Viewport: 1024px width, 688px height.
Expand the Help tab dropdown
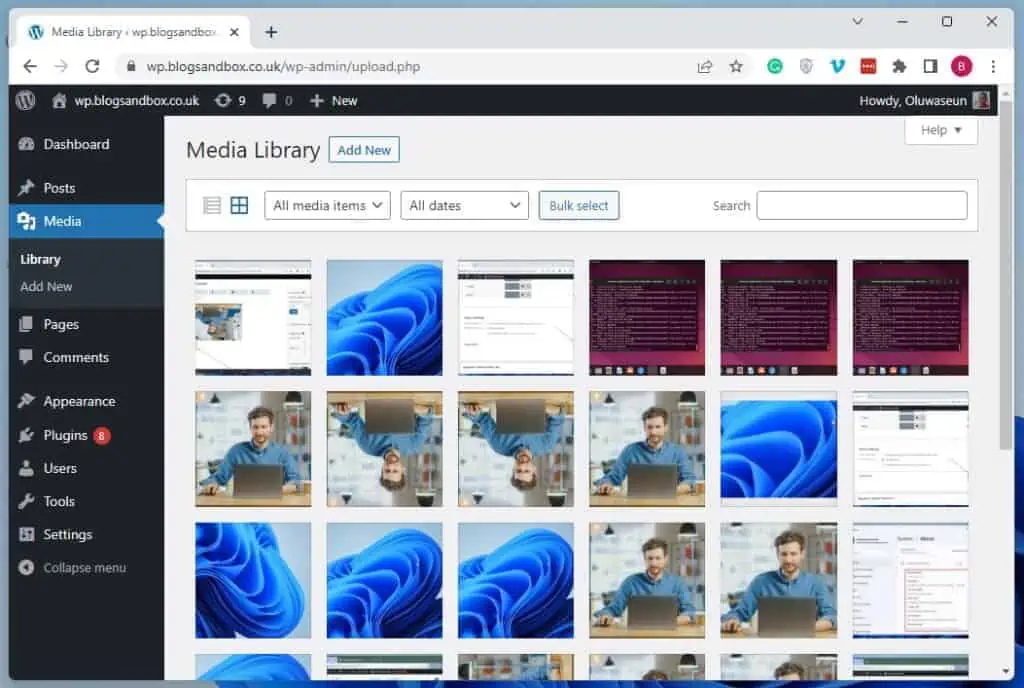941,130
